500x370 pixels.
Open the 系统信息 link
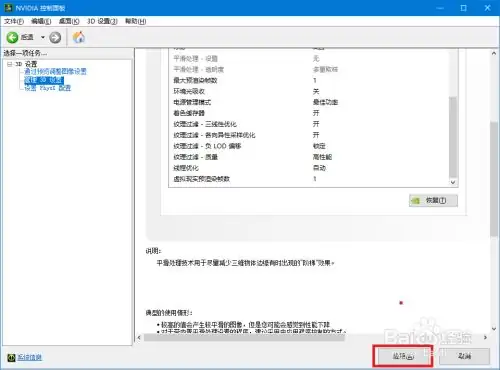coord(30,357)
